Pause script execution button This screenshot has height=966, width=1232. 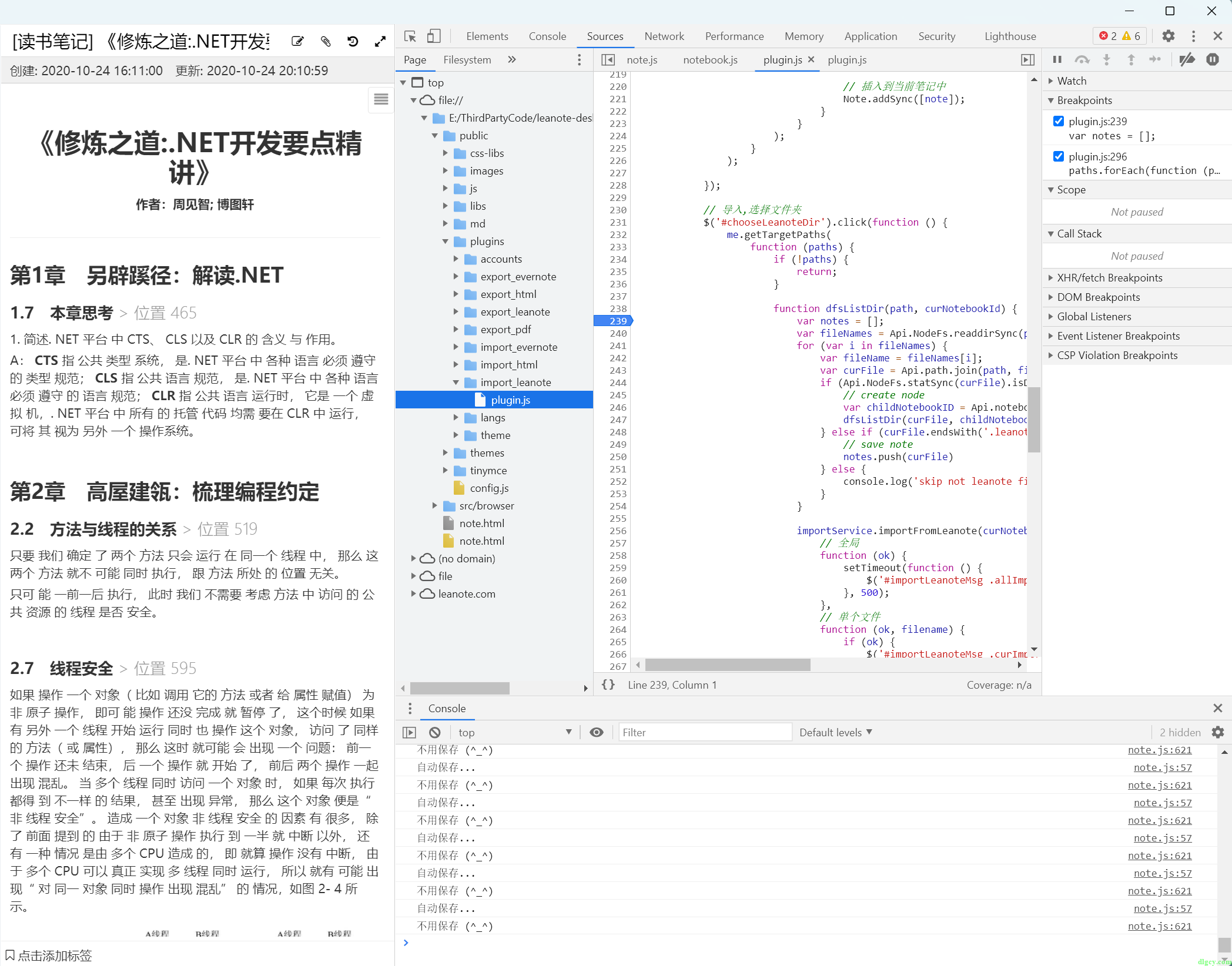pyautogui.click(x=1057, y=59)
